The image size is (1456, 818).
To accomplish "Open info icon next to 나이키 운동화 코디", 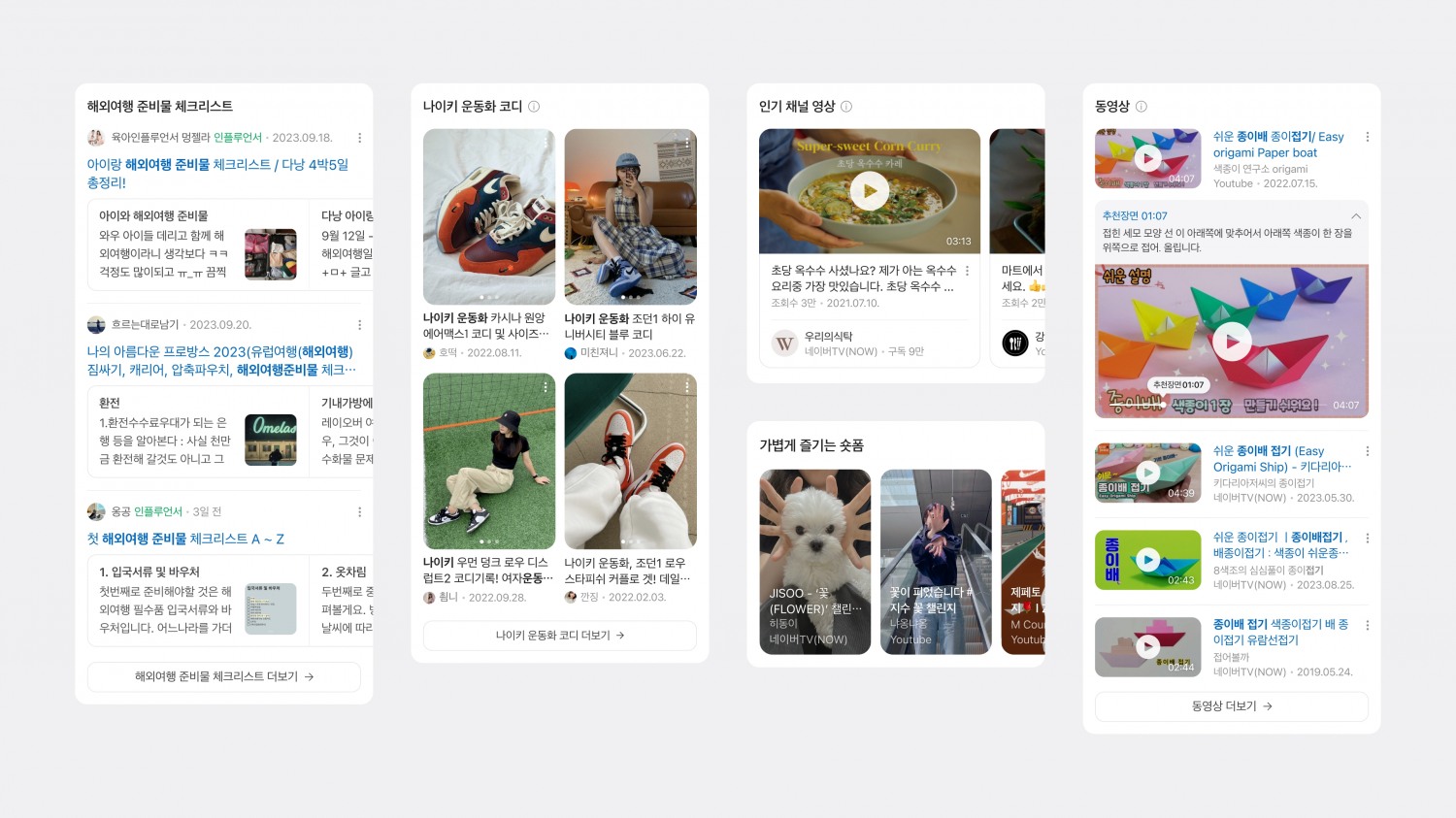I will pos(534,107).
